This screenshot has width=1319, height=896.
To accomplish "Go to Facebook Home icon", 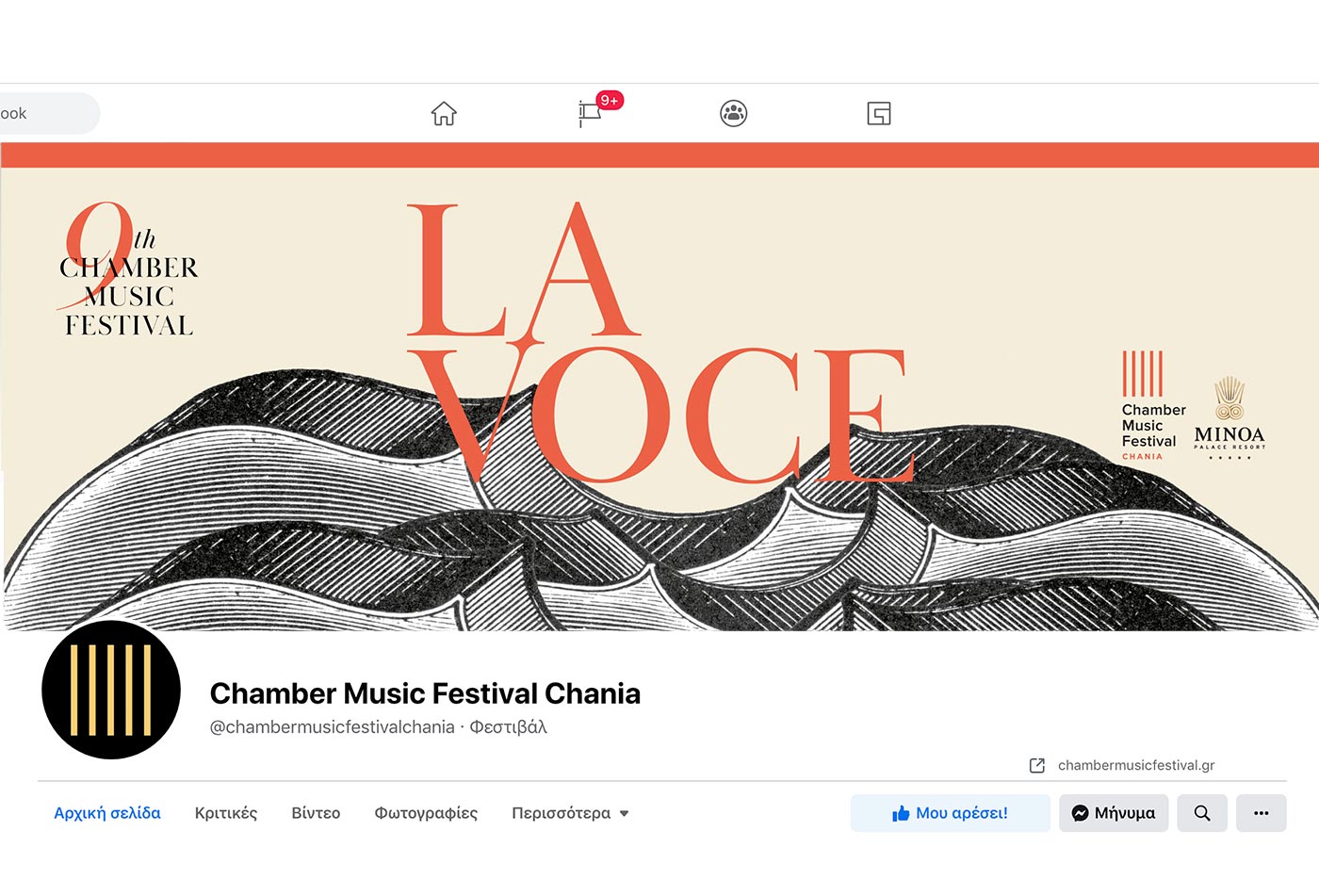I will (x=444, y=114).
